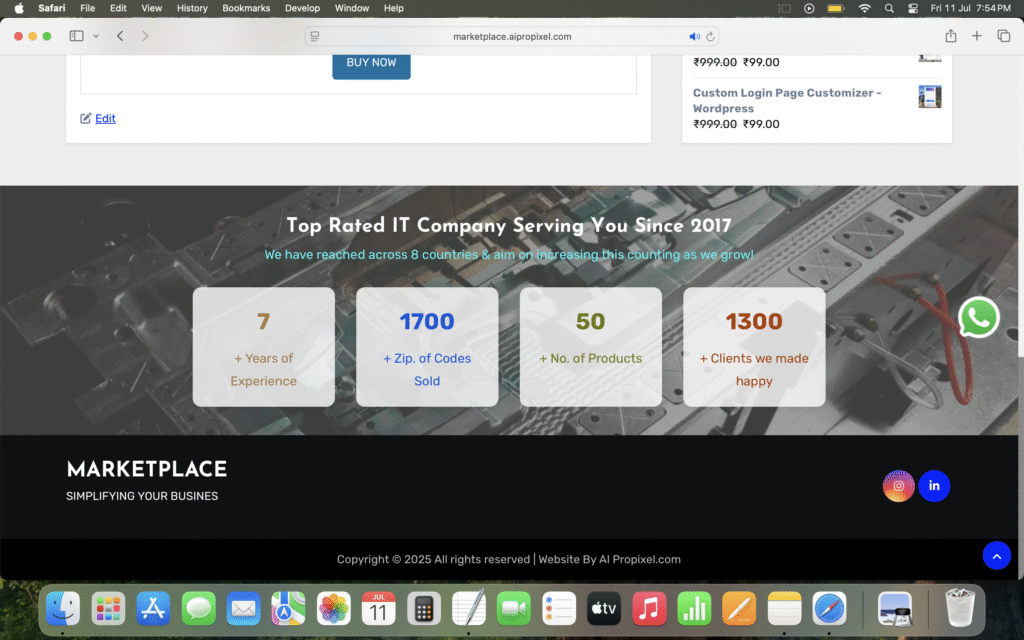1024x640 pixels.
Task: Click the Edit link below the product
Action: [x=105, y=118]
